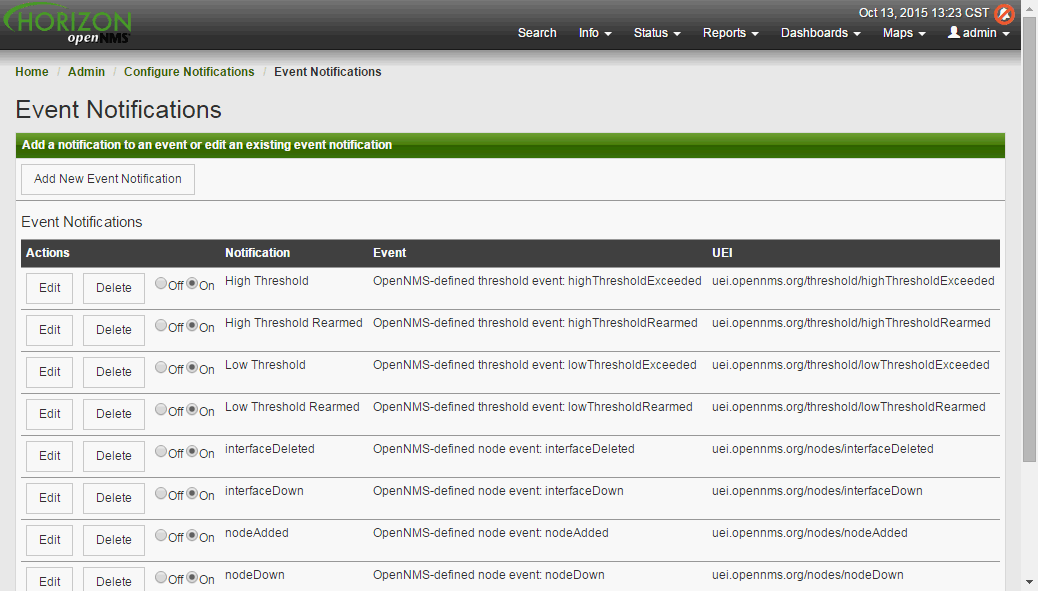
Task: Turn off the High Threshold notification
Action: tap(161, 284)
